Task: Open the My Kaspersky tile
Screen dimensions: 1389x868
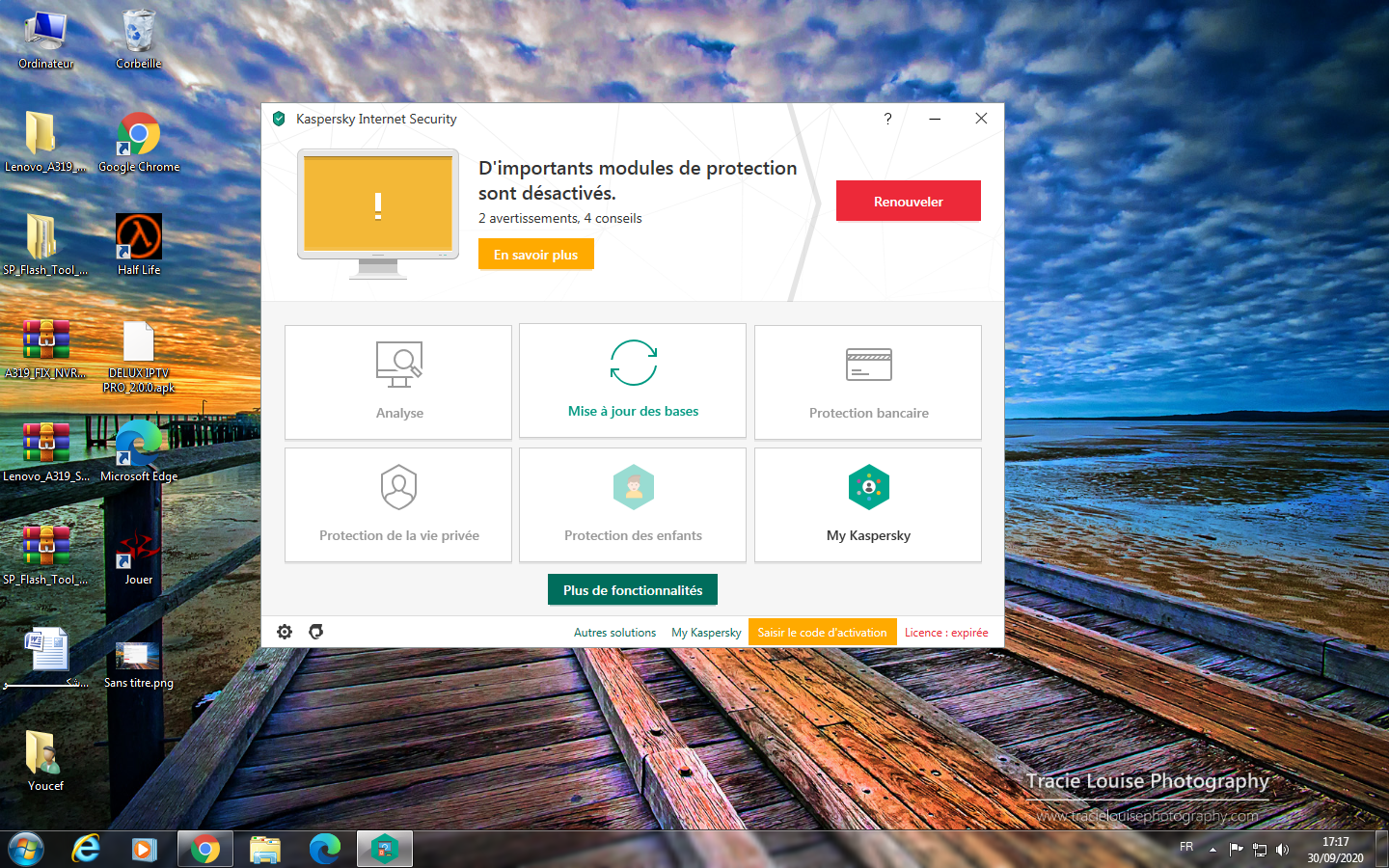Action: [868, 504]
